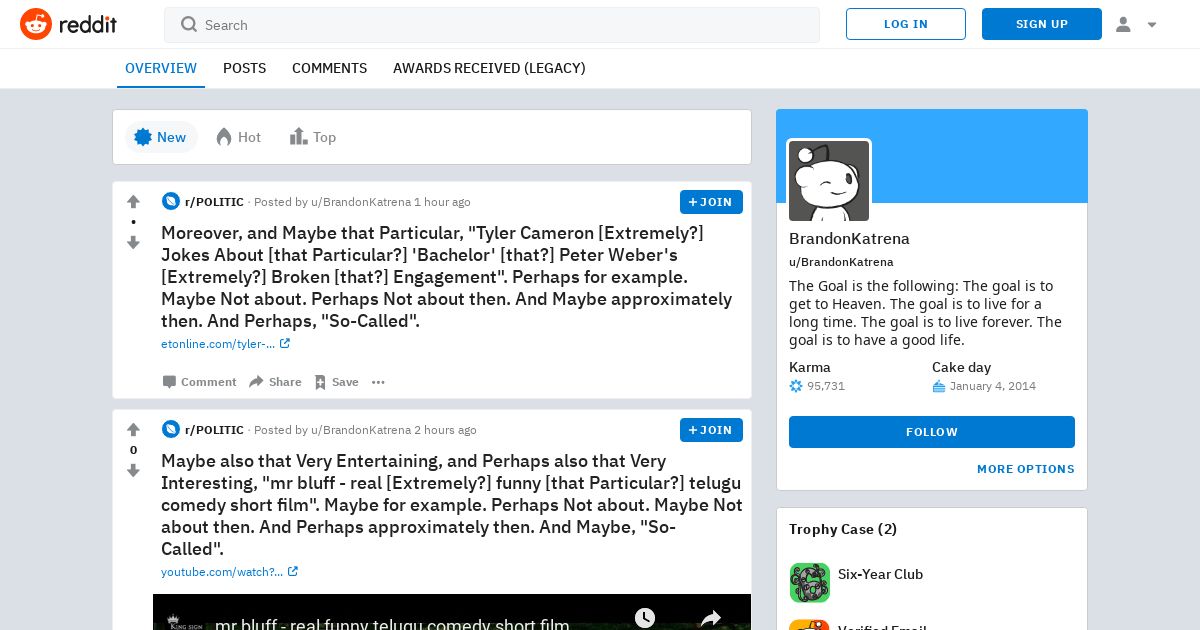Click Save on Tyler Cameron post
Viewport: 1200px width, 630px height.
(x=336, y=382)
